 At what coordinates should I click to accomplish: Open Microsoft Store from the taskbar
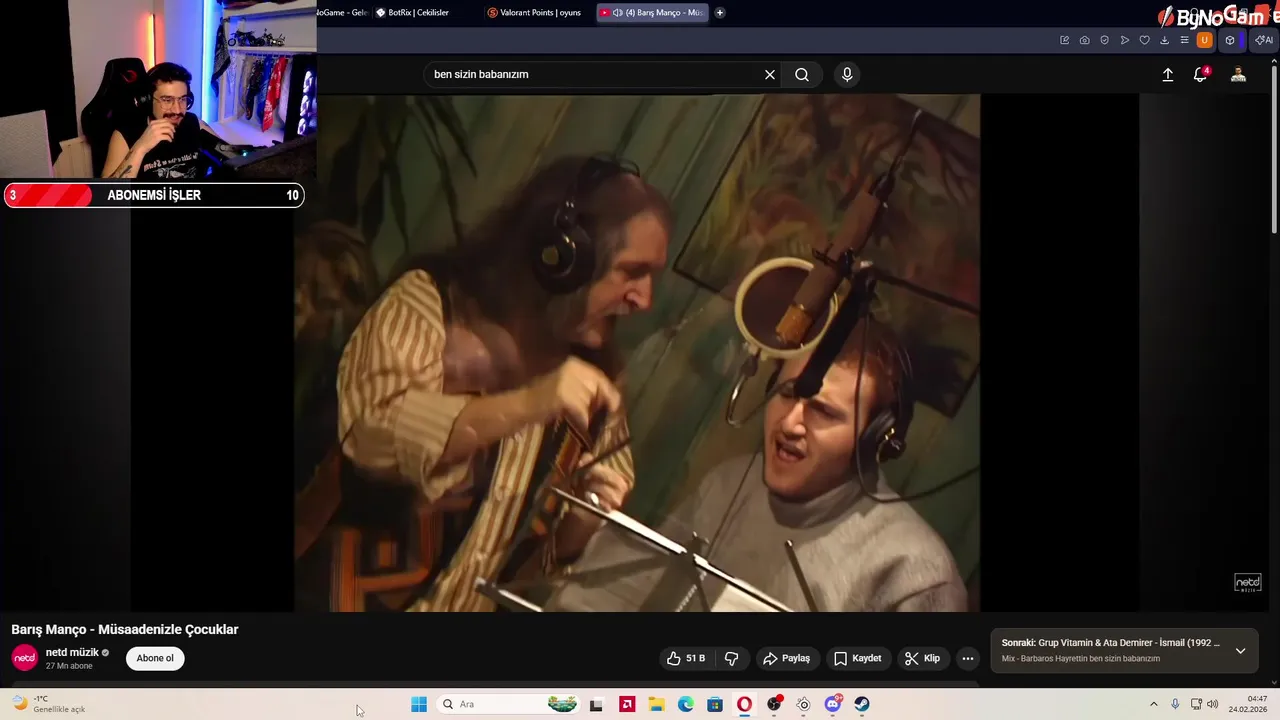pyautogui.click(x=715, y=704)
